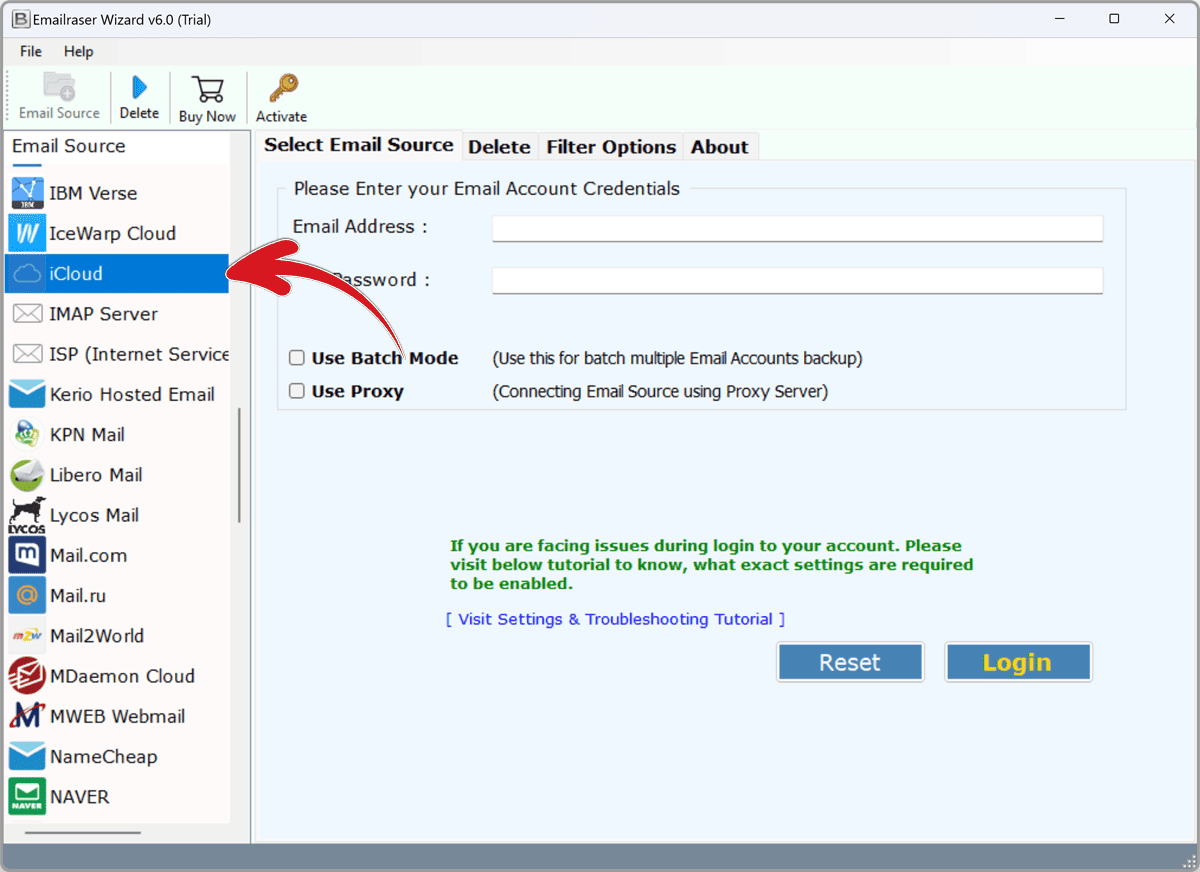The width and height of the screenshot is (1200, 872).
Task: Click the "IMAP Server" text row
Action: click(x=103, y=314)
